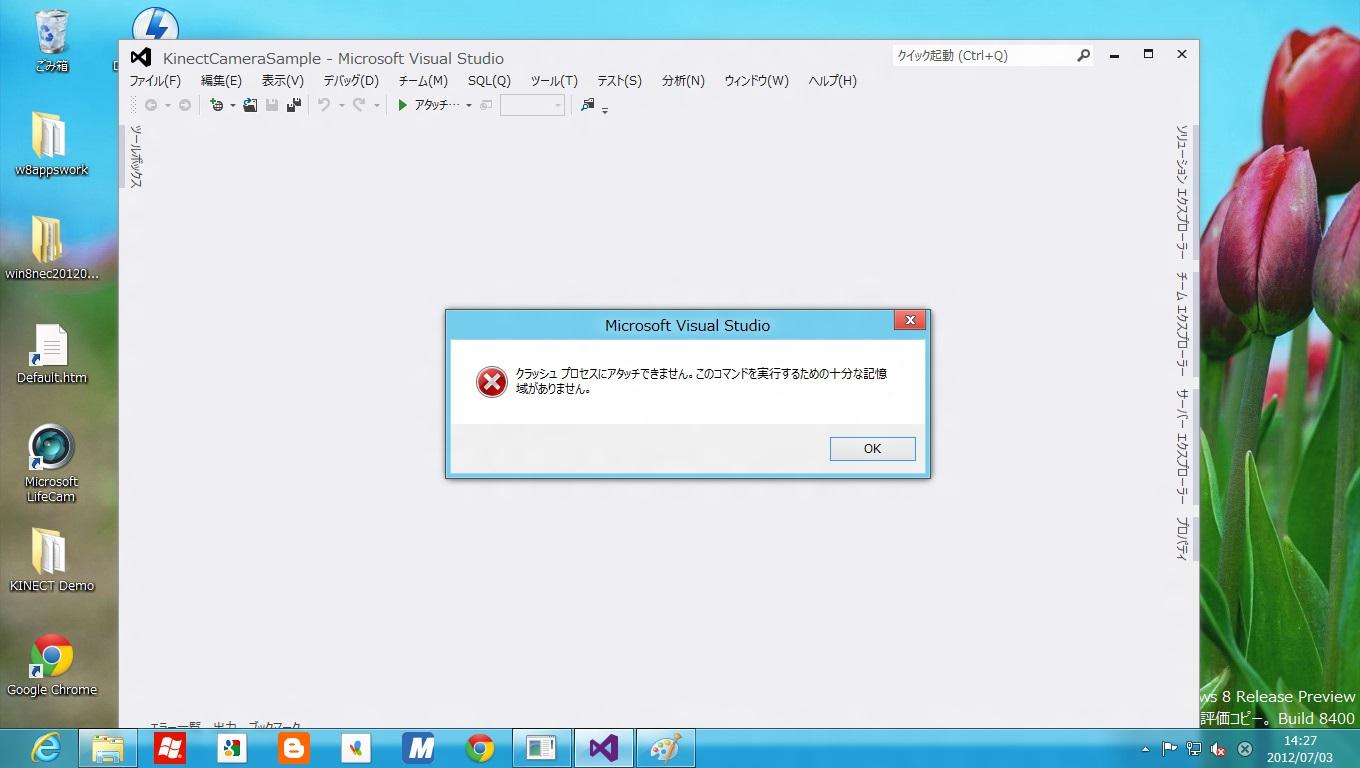1360x768 pixels.
Task: Click the Save All toolbar icon
Action: click(294, 105)
